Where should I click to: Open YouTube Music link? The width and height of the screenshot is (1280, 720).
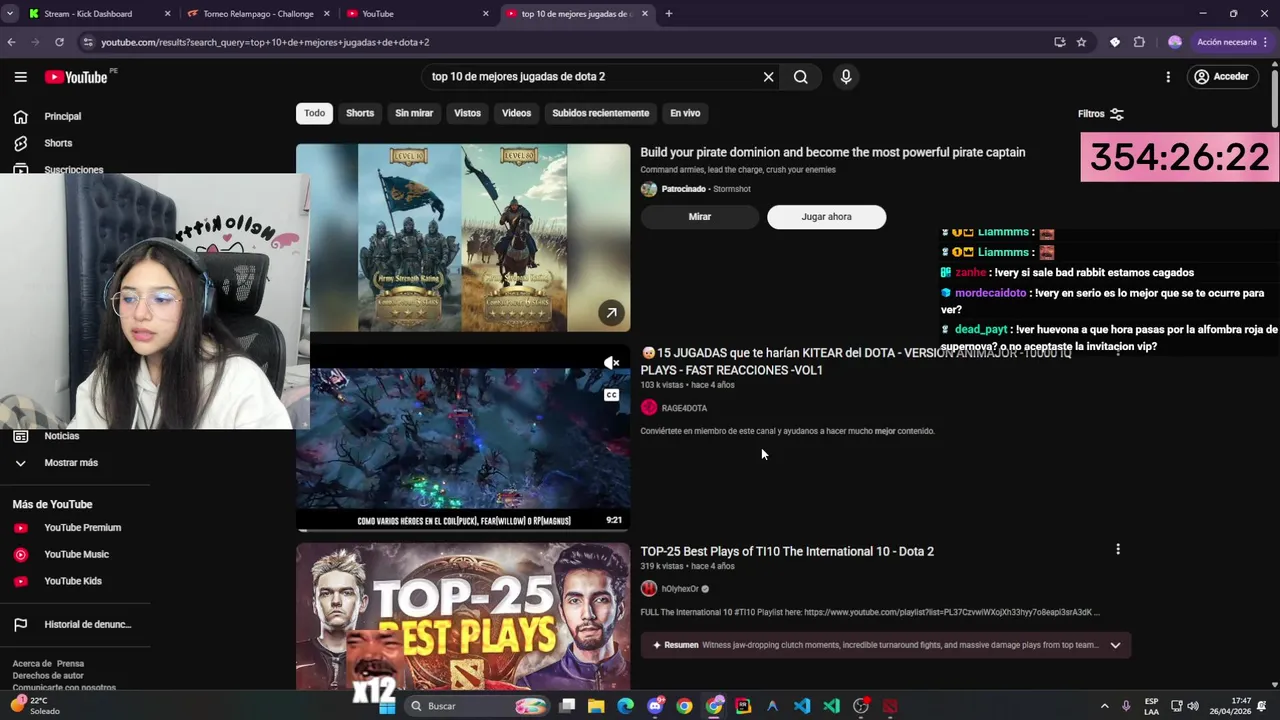(x=75, y=554)
